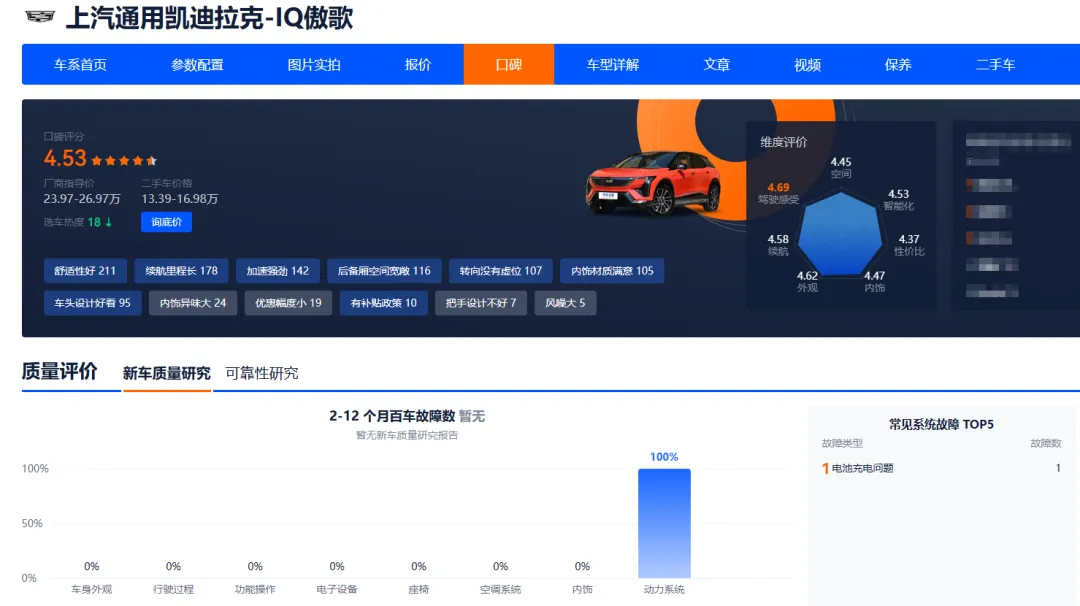Open the 保养 tab
Viewport: 1080px width, 606px height.
(x=898, y=65)
